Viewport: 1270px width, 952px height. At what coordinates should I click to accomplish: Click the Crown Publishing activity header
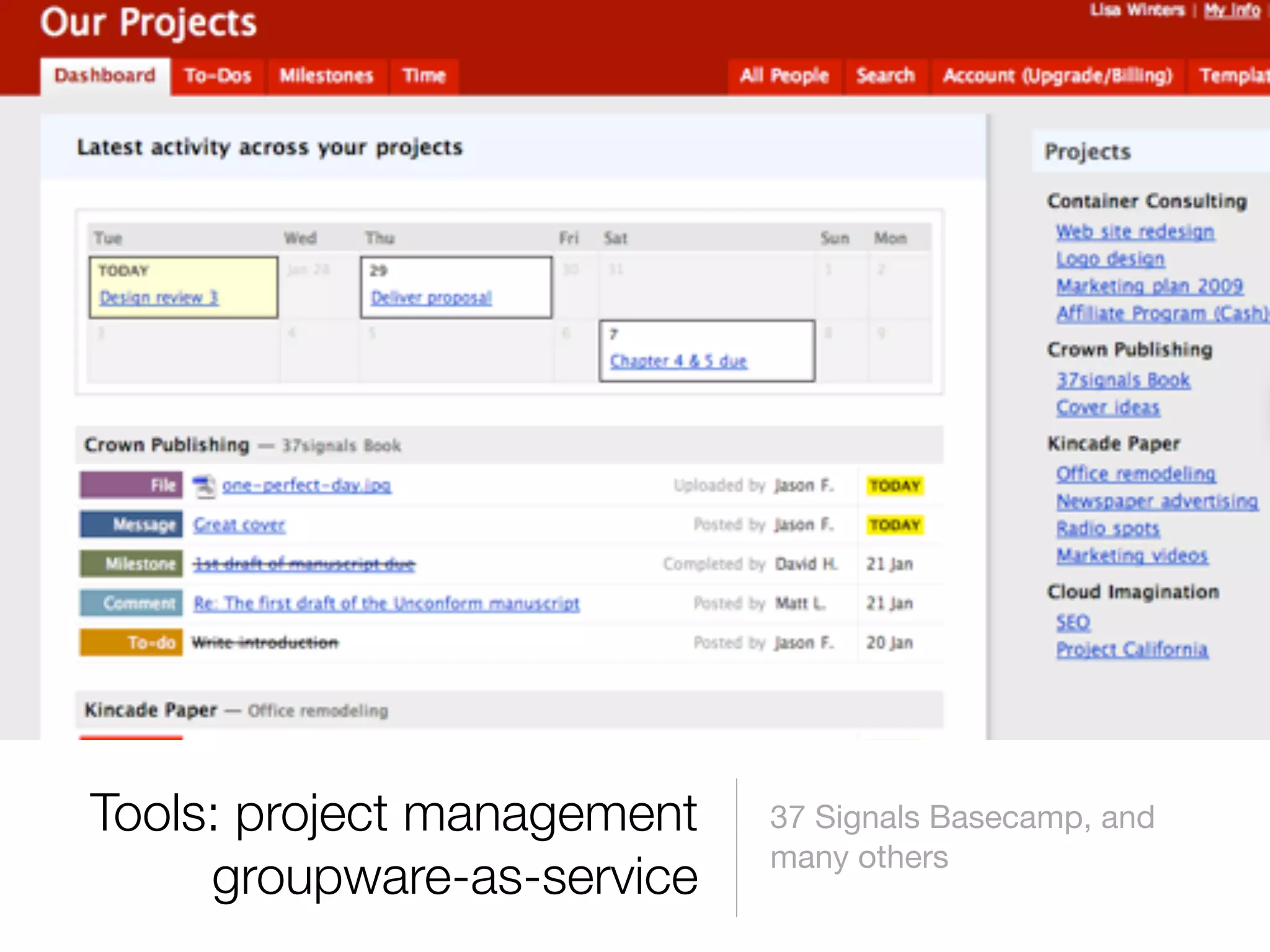pyautogui.click(x=509, y=445)
